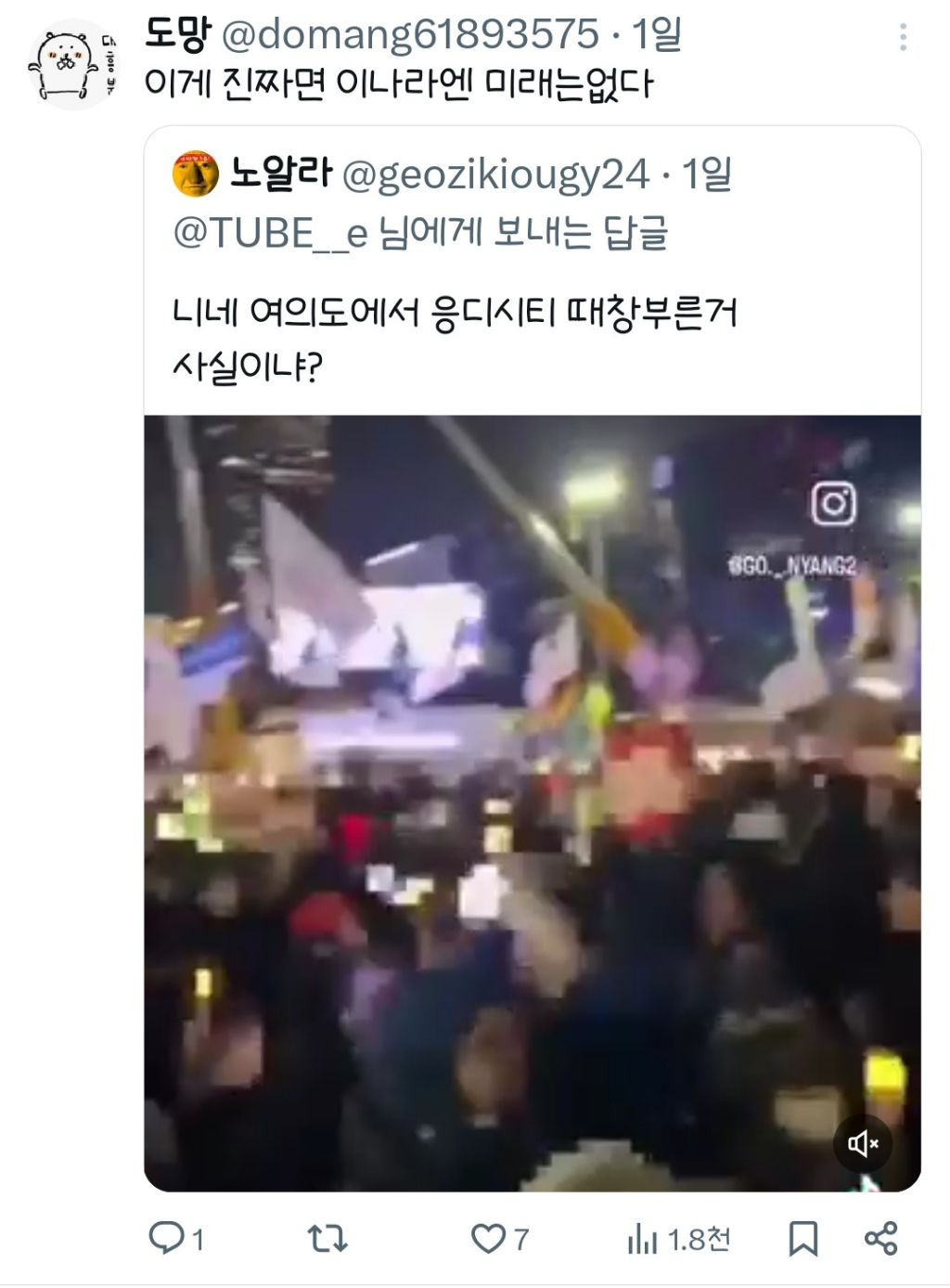The image size is (950, 1288).
Task: Open 노알라's round profile avatar
Action: (x=196, y=174)
